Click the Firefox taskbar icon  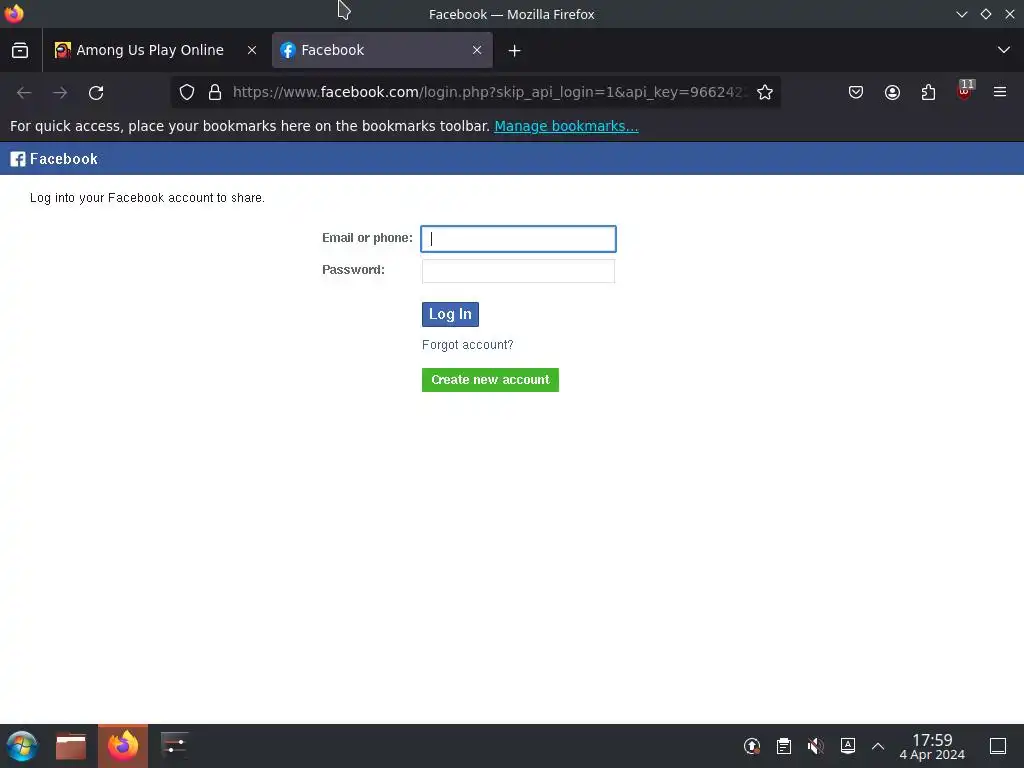[x=123, y=746]
